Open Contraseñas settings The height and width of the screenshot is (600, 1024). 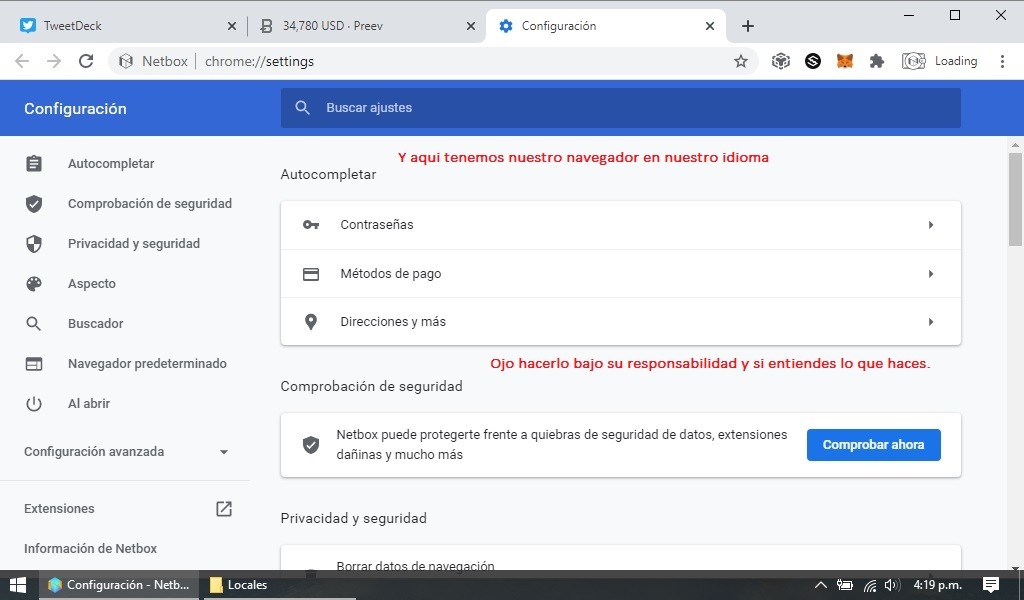620,225
